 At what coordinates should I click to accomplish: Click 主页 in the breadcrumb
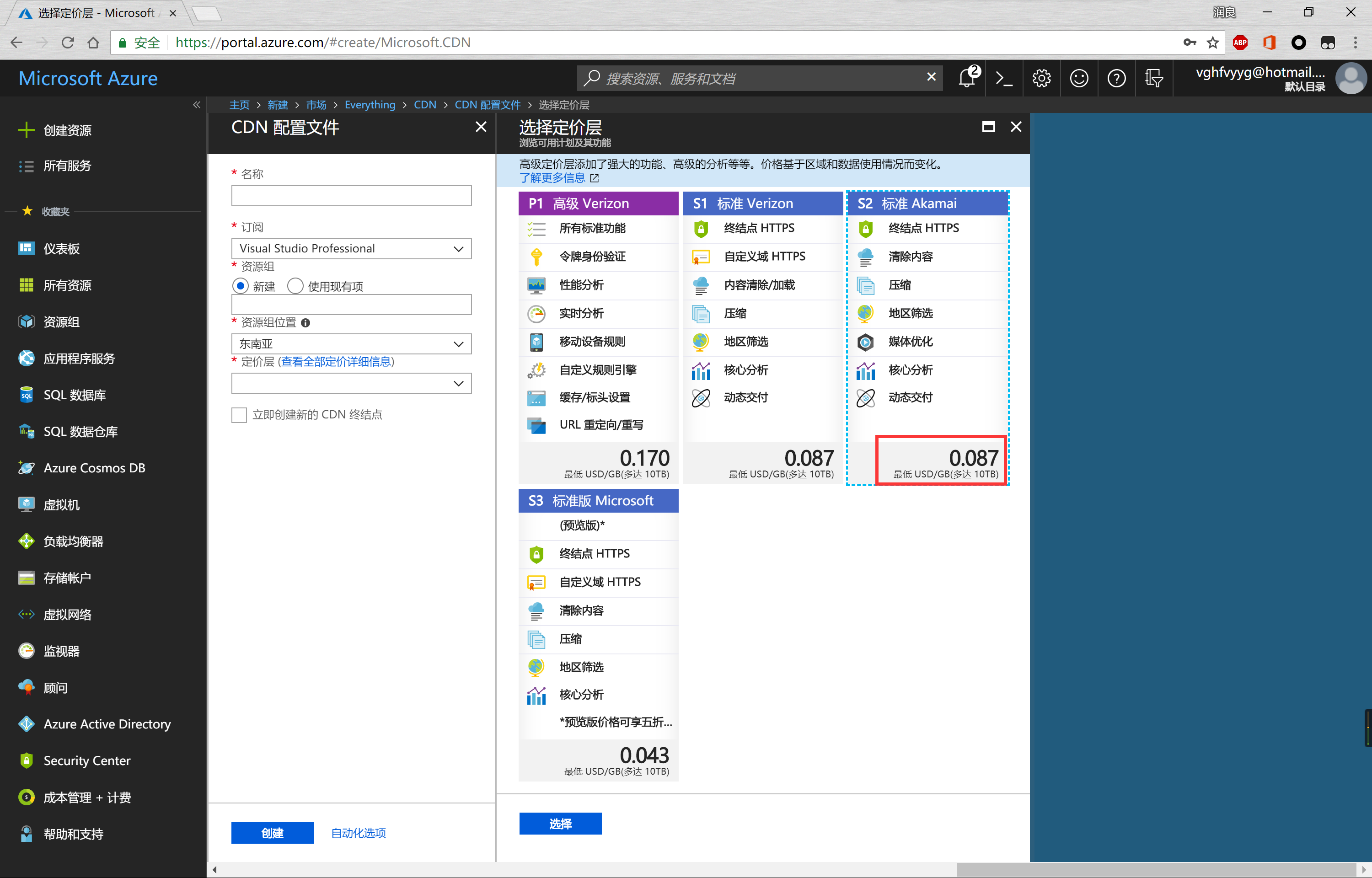tap(239, 105)
